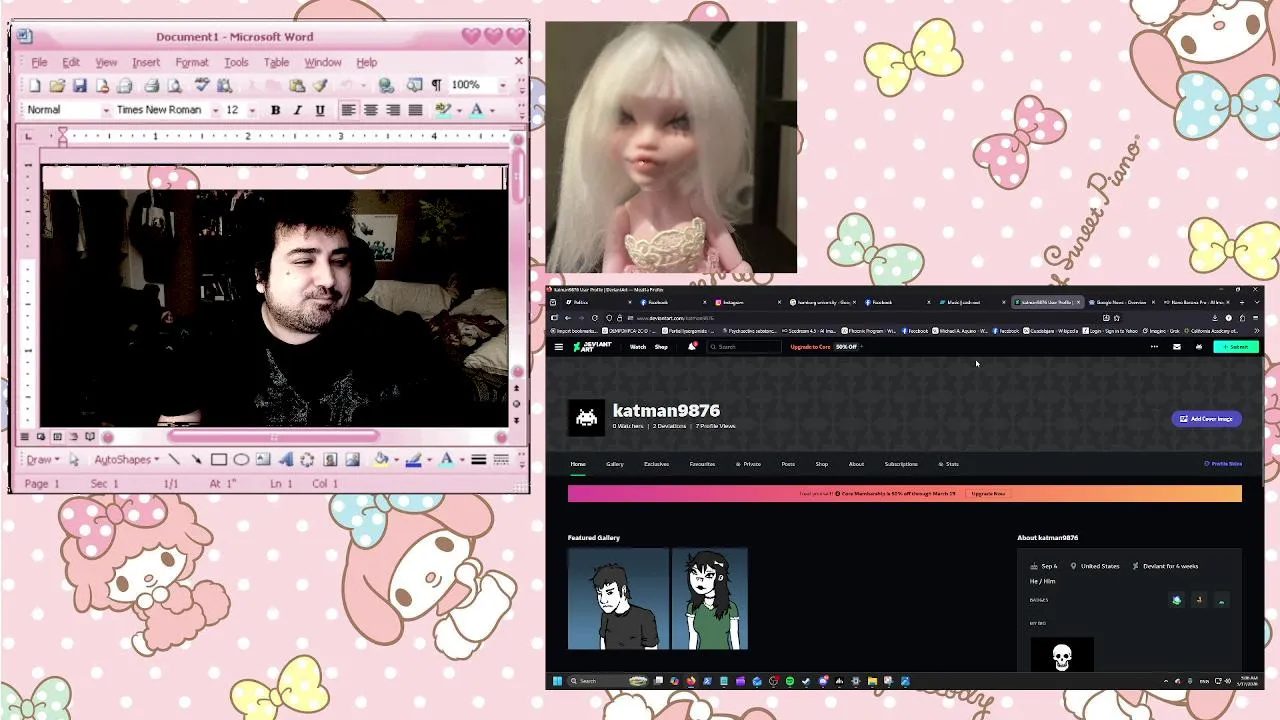Toggle Underline formatting in Word
This screenshot has height=720, width=1280.
[320, 110]
